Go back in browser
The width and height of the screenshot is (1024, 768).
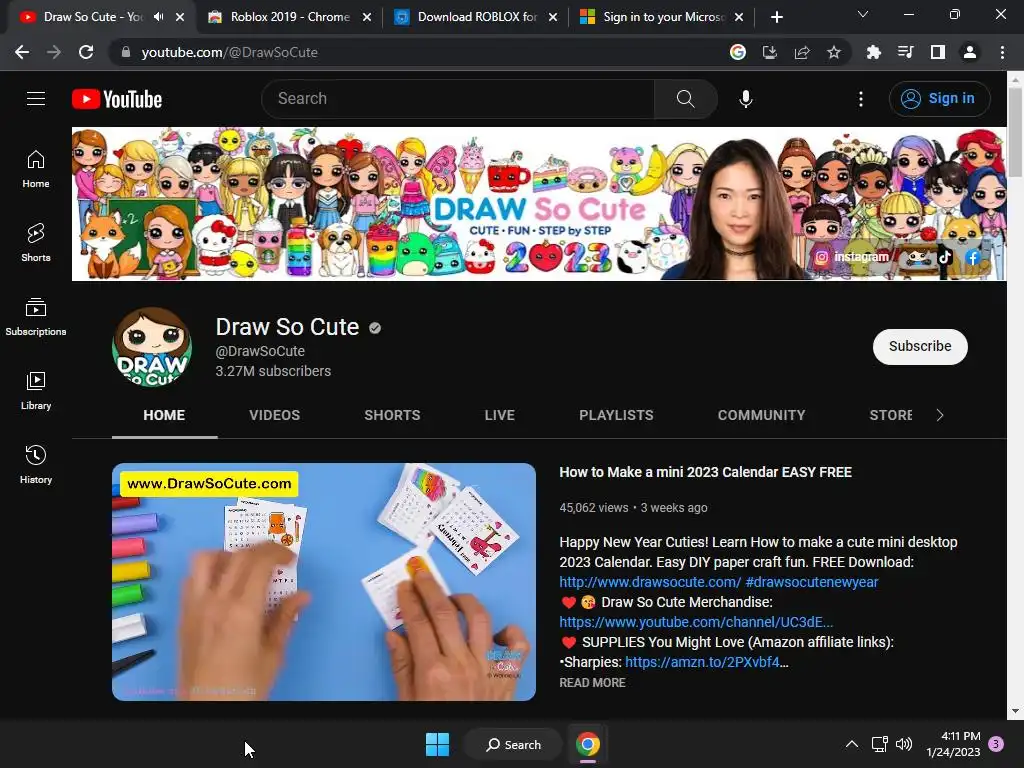tap(22, 52)
